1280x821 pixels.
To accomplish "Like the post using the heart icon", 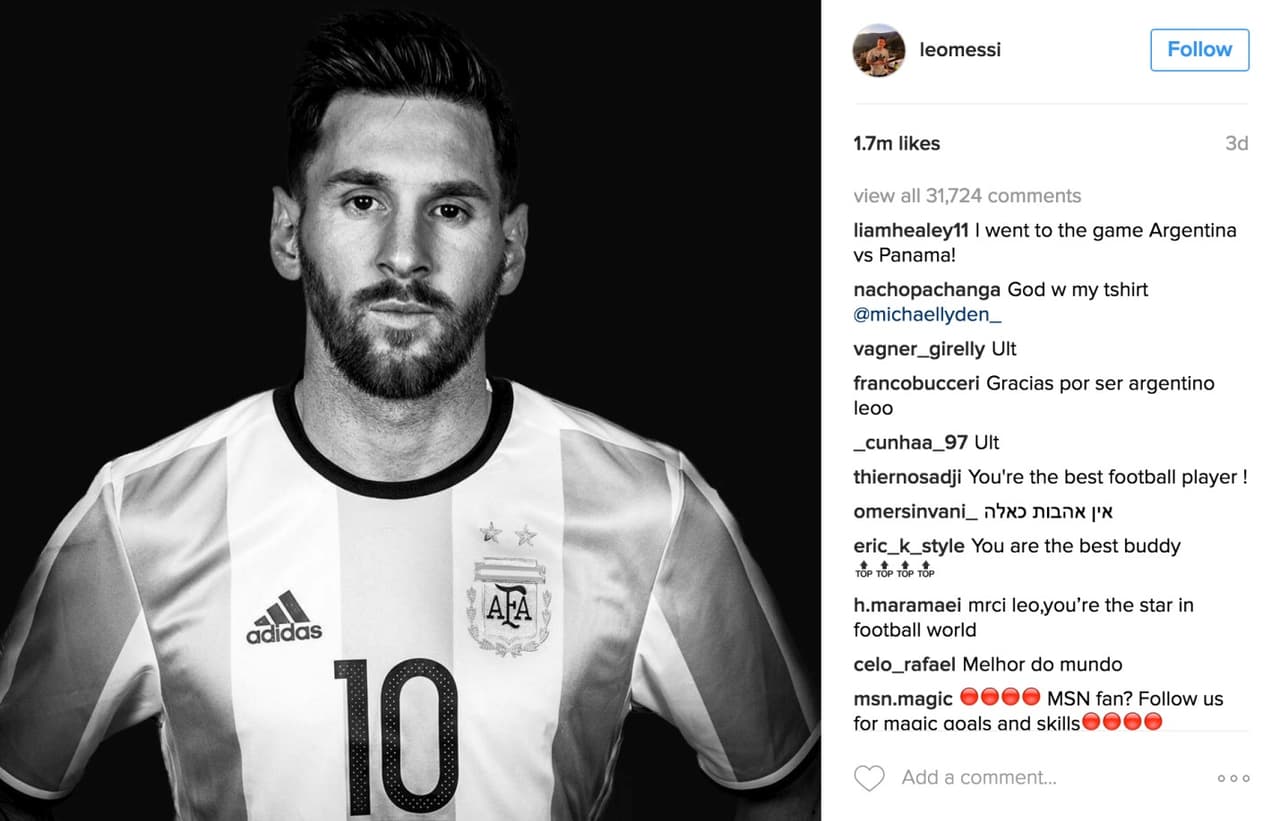I will point(869,777).
